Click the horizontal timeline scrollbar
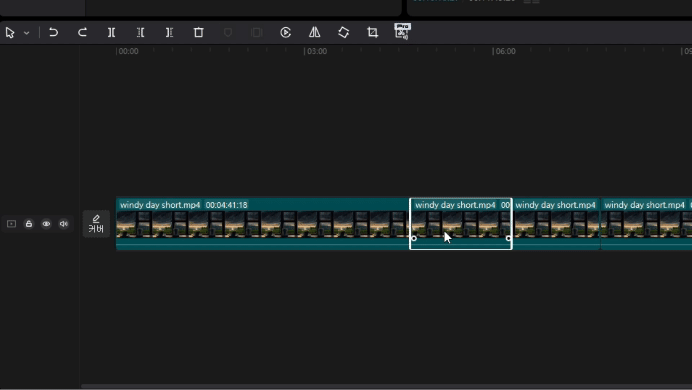The width and height of the screenshot is (692, 390). click(386, 386)
